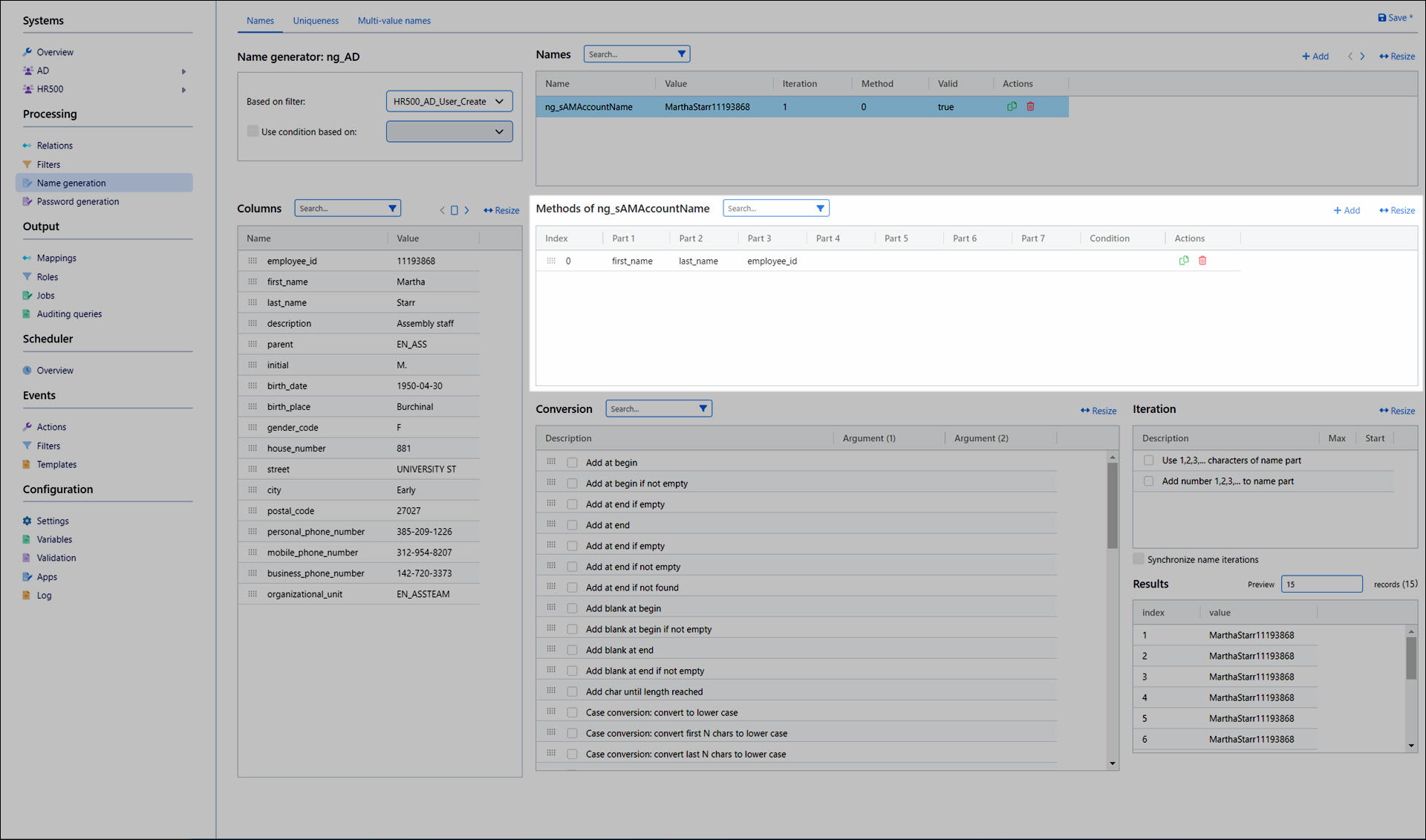Click the Preview records input field
The height and width of the screenshot is (840, 1426).
pyautogui.click(x=1321, y=585)
